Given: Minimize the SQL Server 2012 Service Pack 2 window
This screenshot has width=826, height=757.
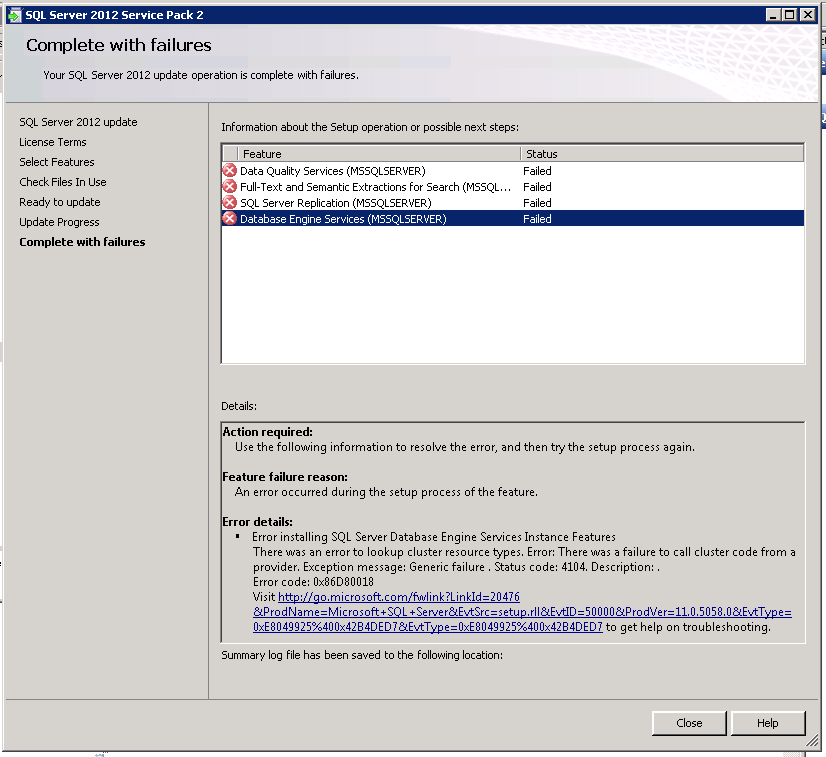Looking at the screenshot, I should 773,15.
